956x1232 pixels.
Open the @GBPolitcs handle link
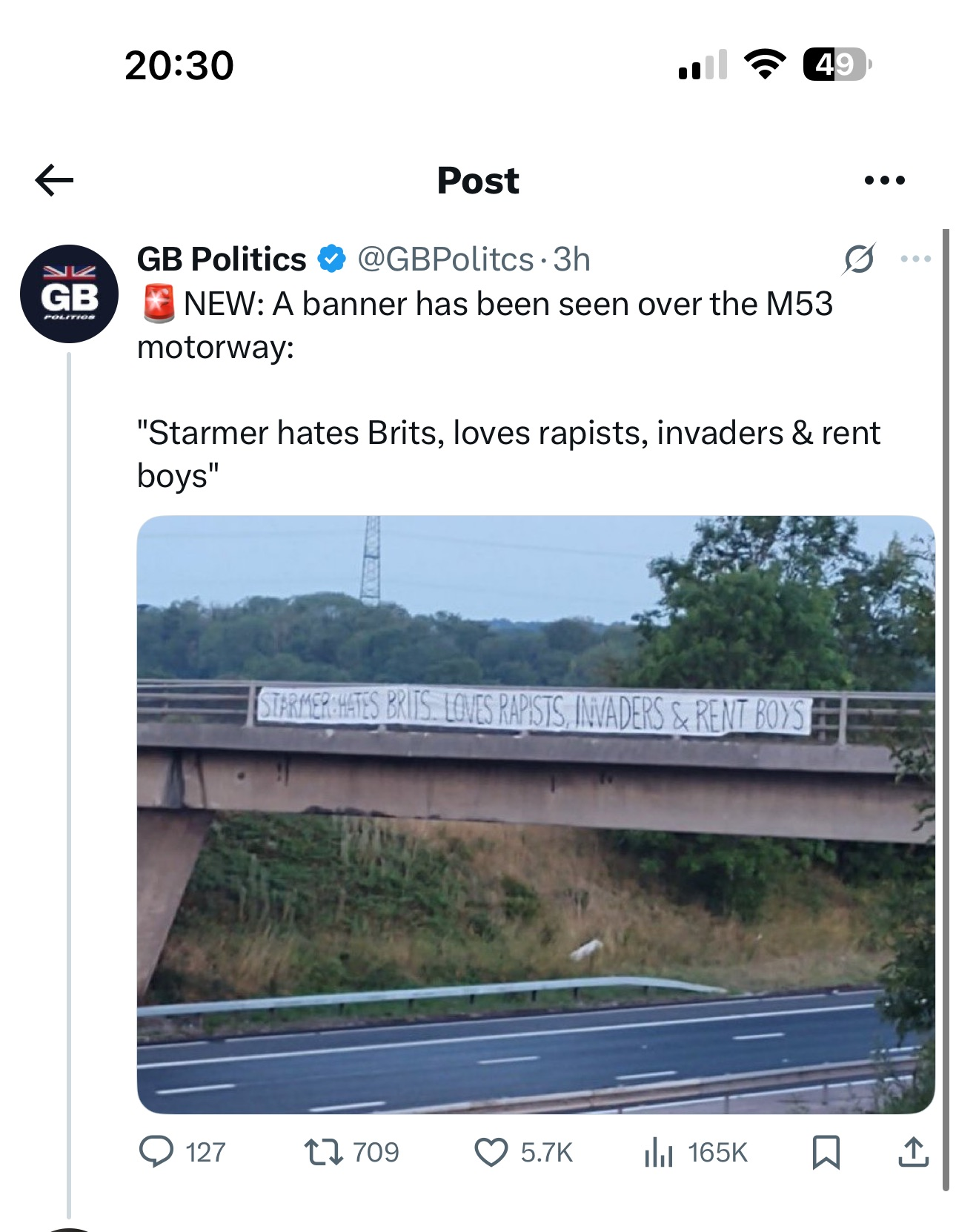pos(445,259)
